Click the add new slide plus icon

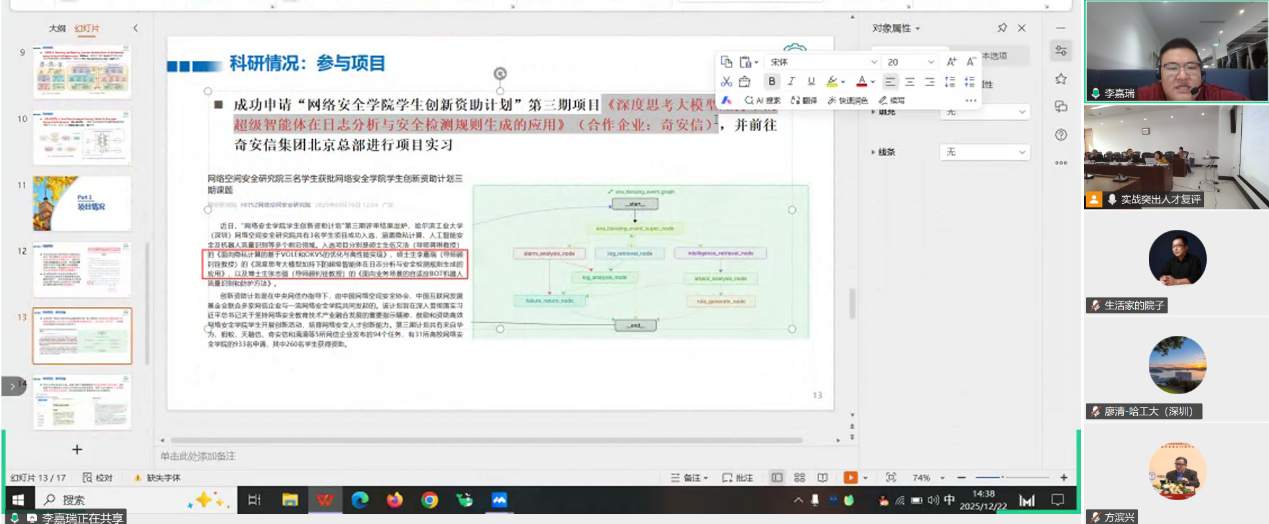[77, 449]
